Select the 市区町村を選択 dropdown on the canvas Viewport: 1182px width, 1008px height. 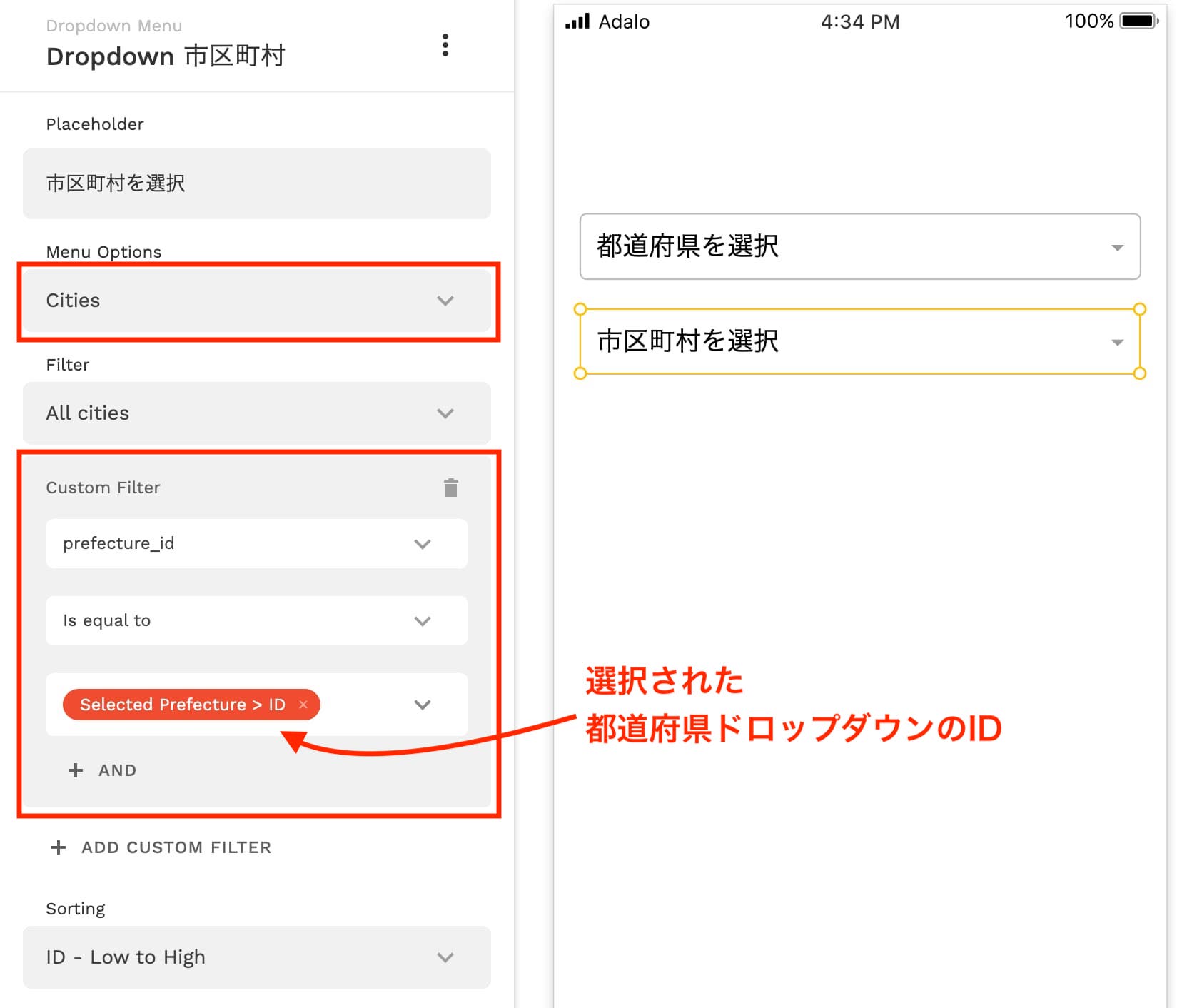(860, 341)
